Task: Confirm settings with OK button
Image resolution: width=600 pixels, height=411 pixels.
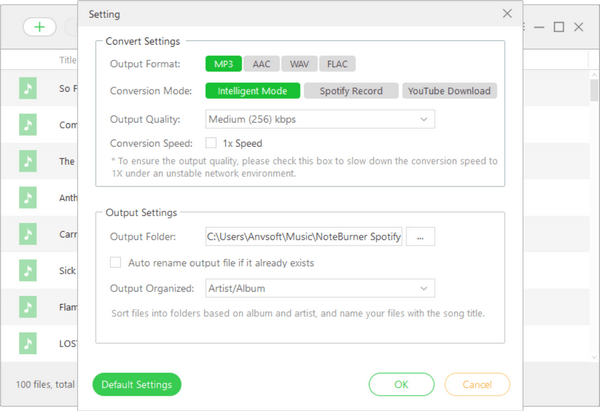Action: [401, 384]
